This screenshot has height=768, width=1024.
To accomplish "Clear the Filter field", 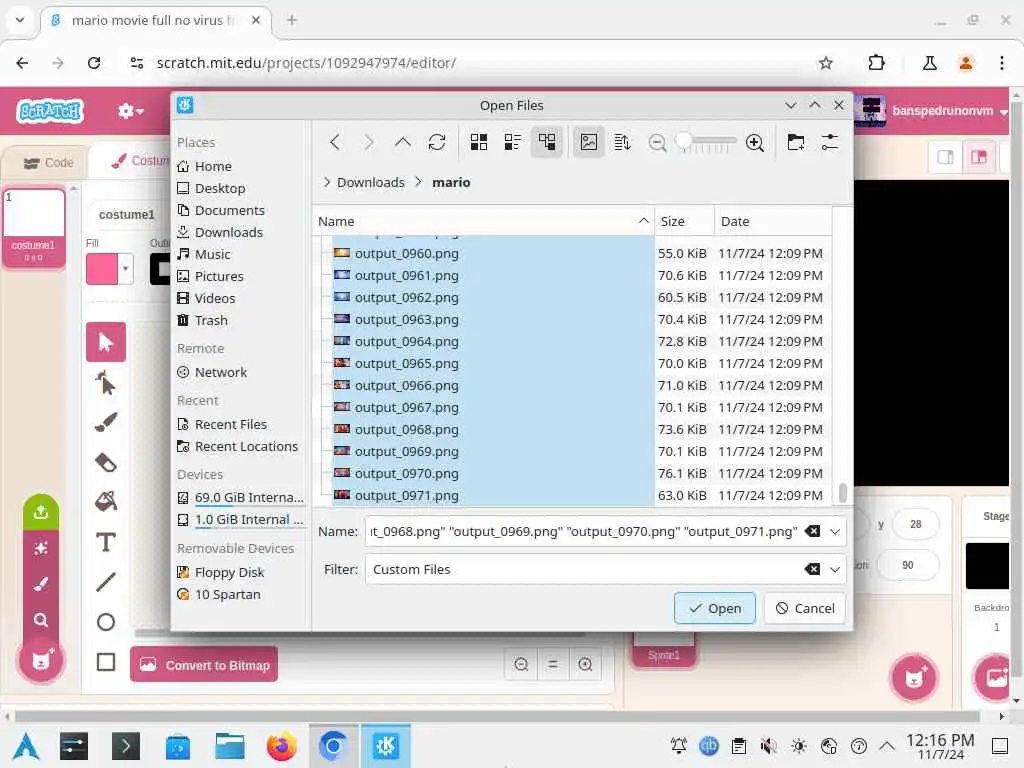I will click(812, 569).
